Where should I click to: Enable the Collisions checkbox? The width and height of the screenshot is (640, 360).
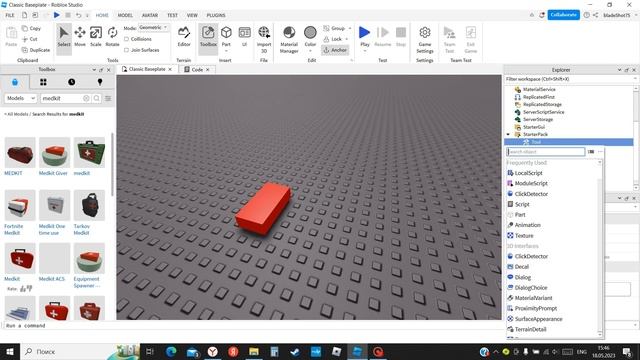(x=127, y=39)
